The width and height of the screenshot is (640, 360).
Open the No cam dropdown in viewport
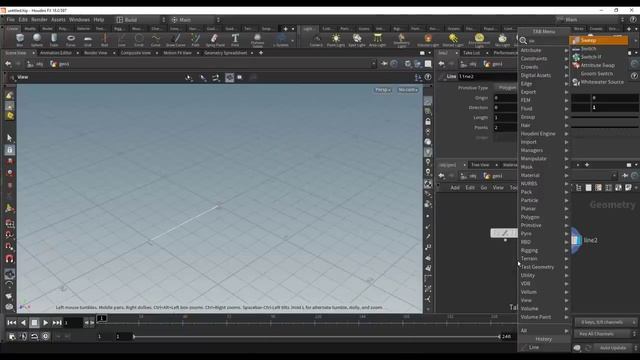[x=408, y=90]
